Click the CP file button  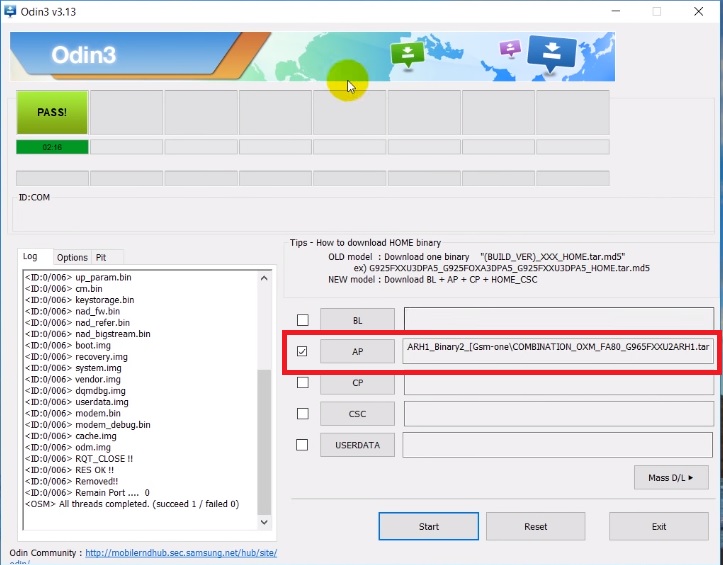click(x=357, y=383)
